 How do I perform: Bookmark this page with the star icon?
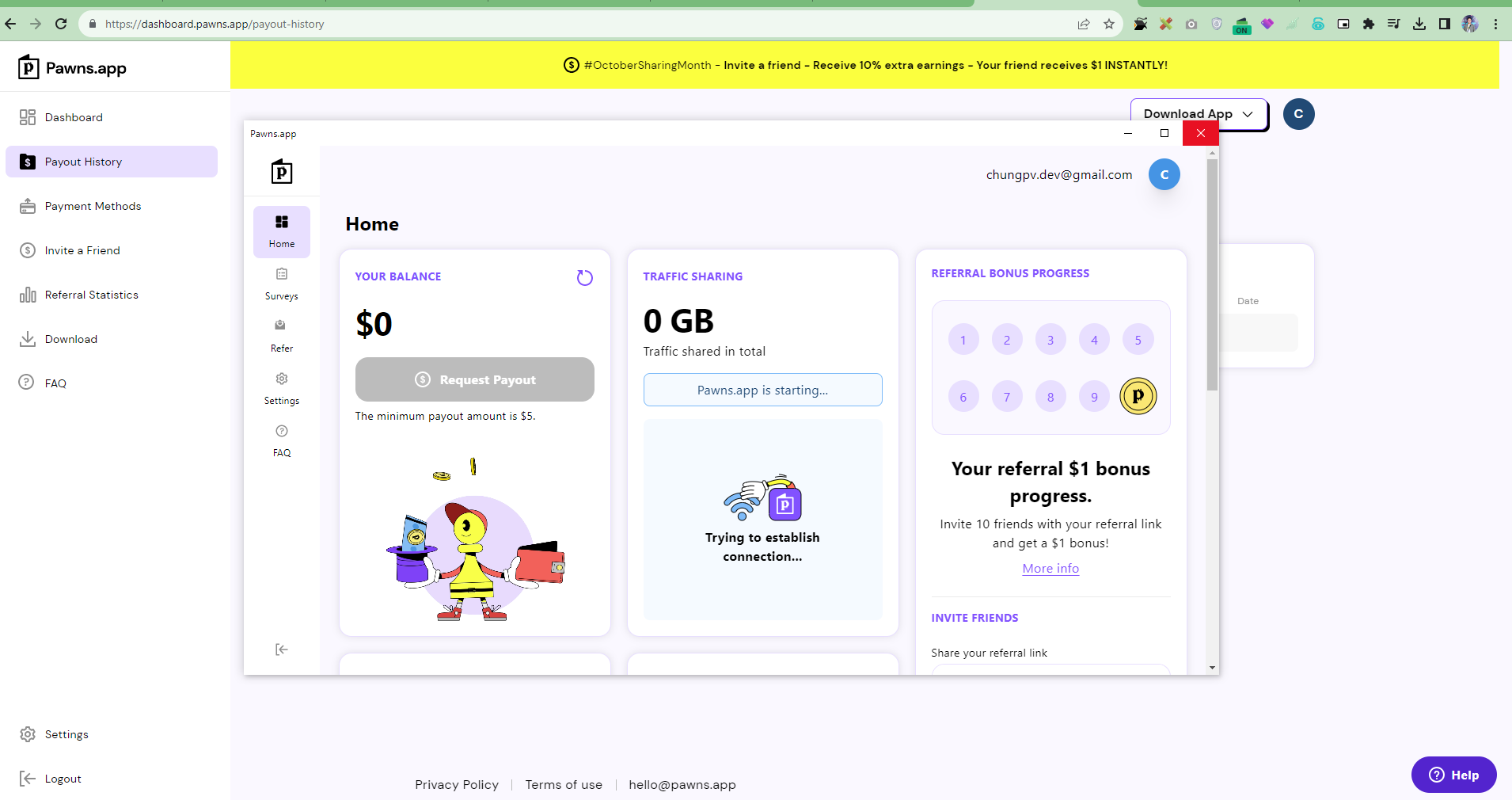[x=1109, y=24]
